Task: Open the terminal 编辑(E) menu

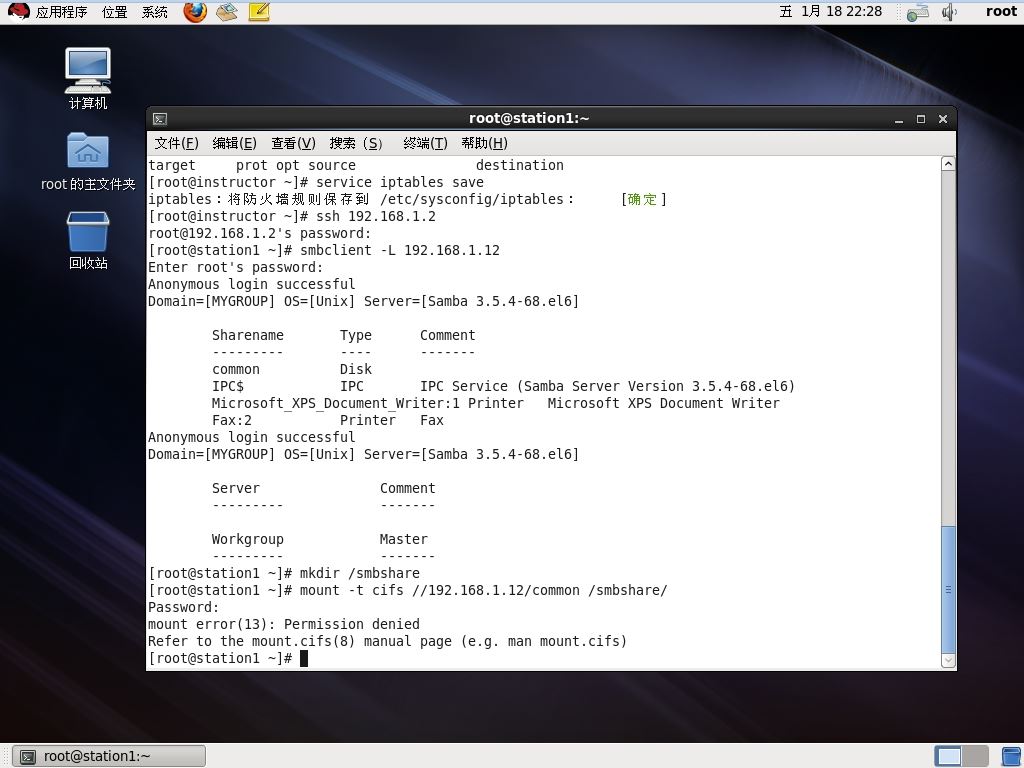Action: tap(234, 143)
